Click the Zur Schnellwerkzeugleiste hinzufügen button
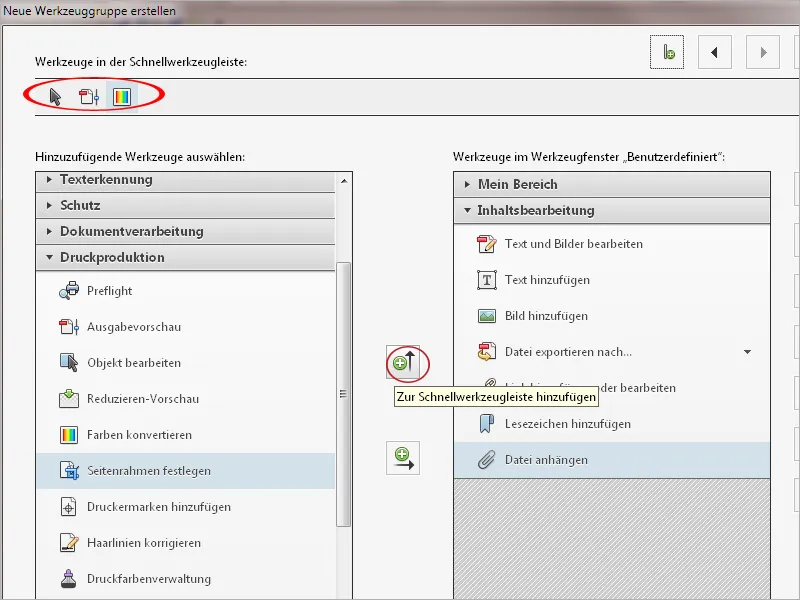The image size is (800, 600). (x=403, y=364)
